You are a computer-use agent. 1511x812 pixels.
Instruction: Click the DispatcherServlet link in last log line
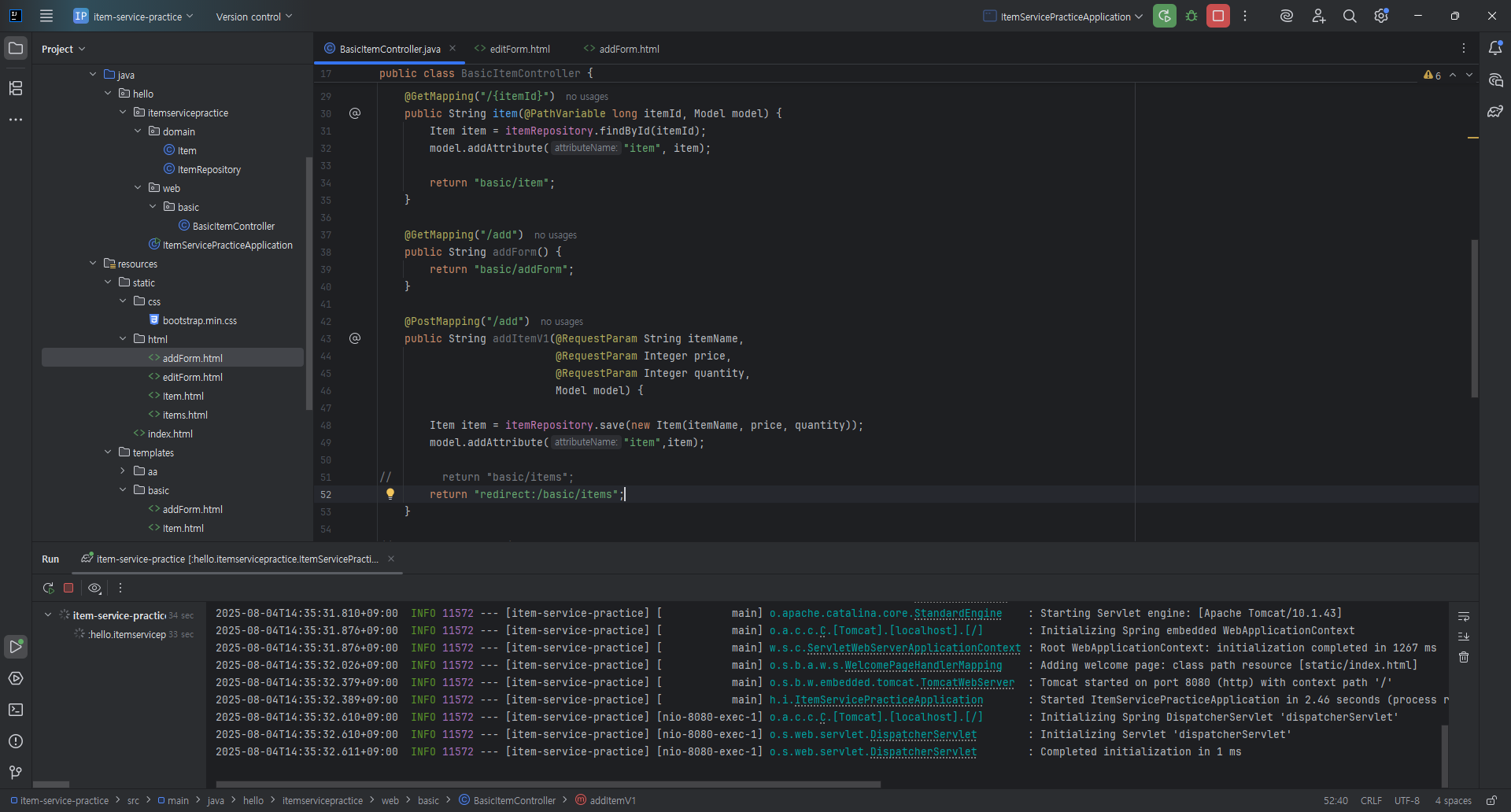pyautogui.click(x=923, y=752)
